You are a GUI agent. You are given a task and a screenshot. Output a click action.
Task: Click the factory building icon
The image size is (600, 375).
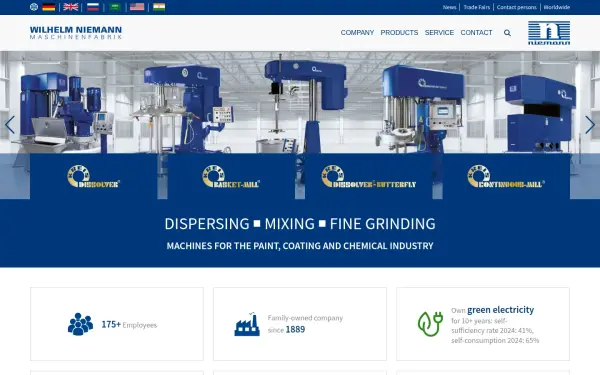(x=247, y=324)
